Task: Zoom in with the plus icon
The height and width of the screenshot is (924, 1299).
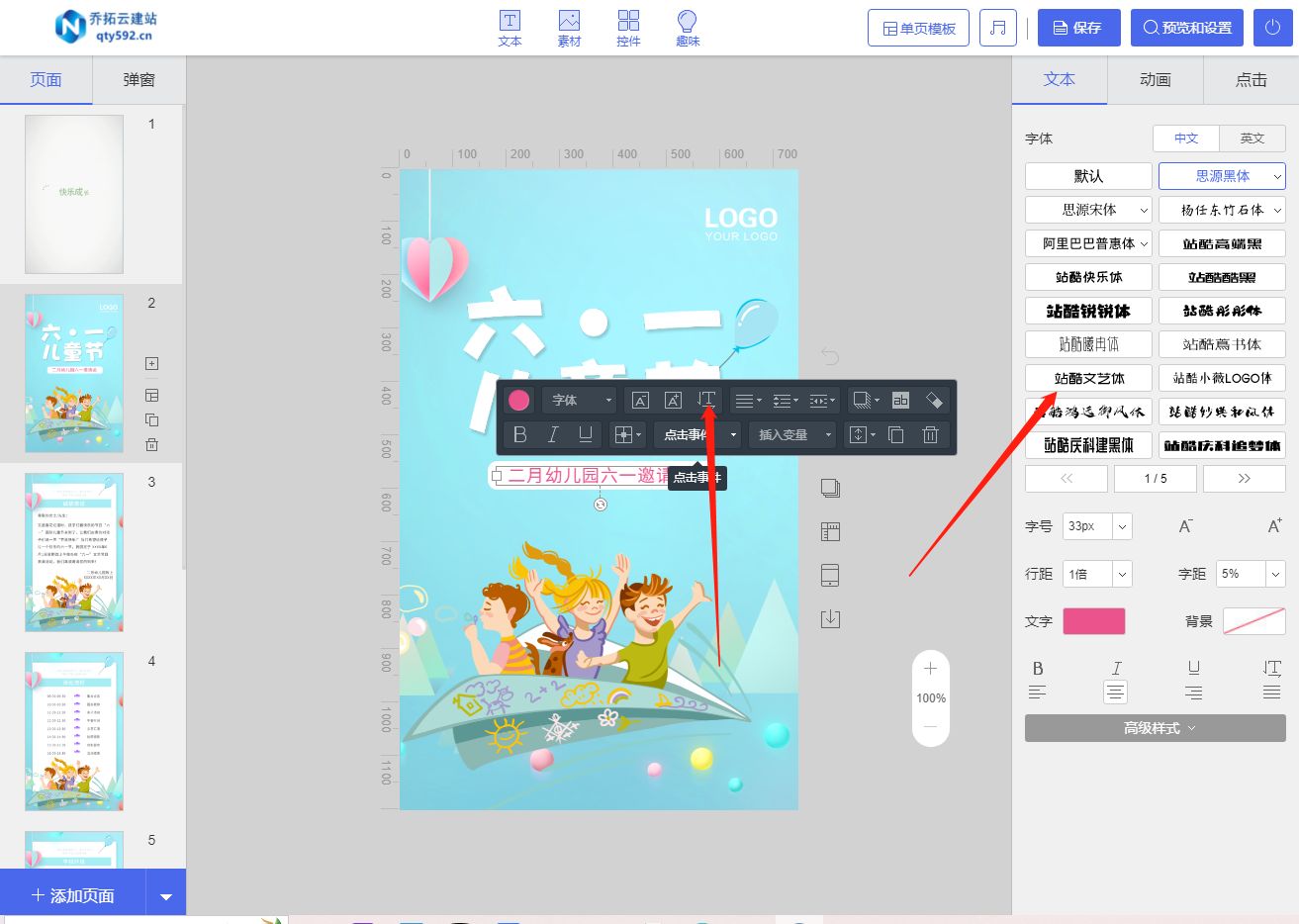Action: [930, 669]
